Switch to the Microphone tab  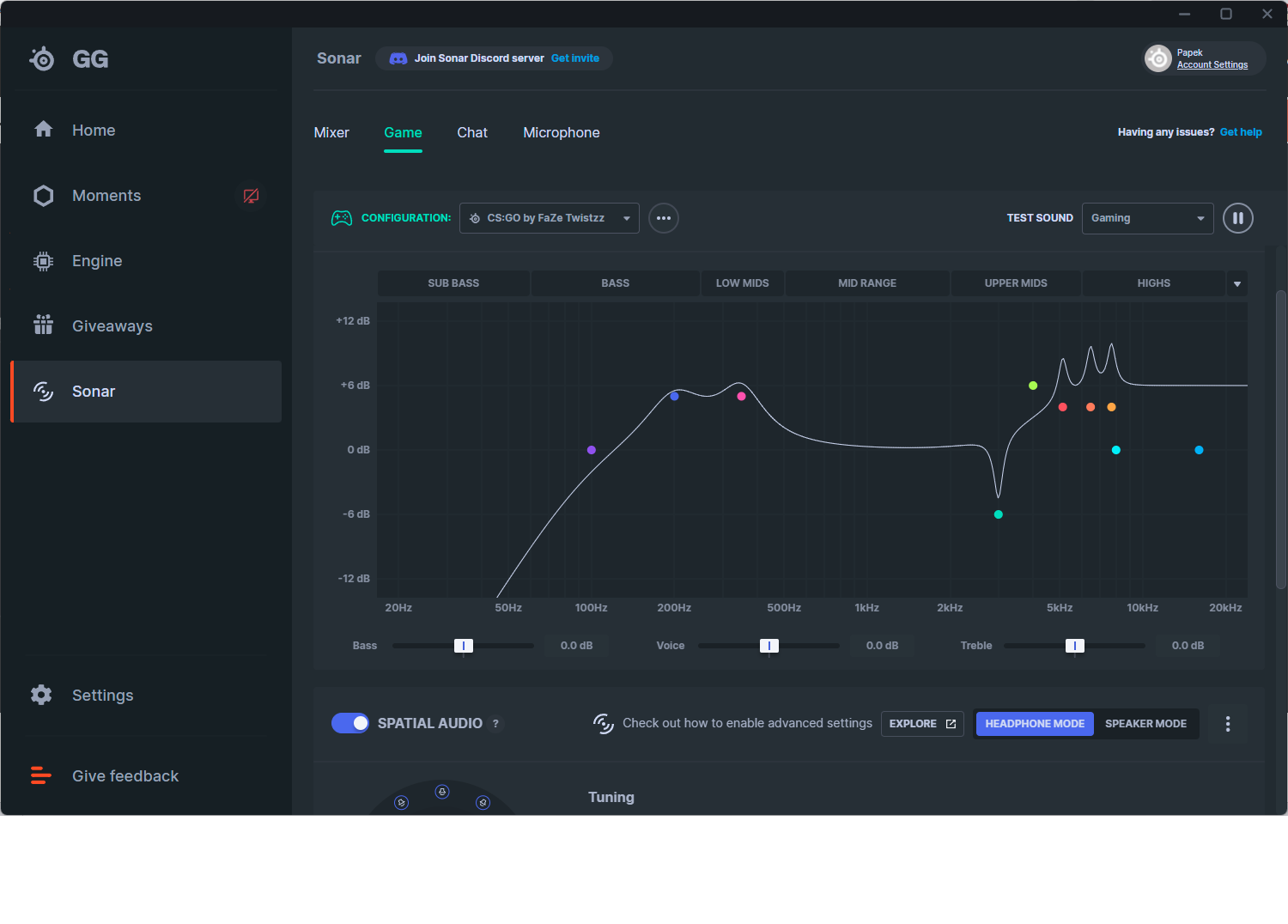click(562, 132)
